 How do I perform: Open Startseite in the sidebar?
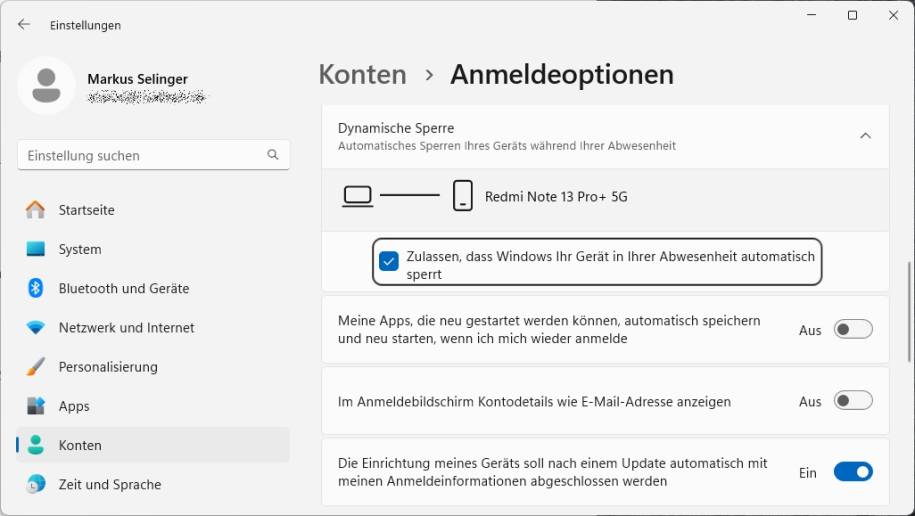(x=153, y=210)
